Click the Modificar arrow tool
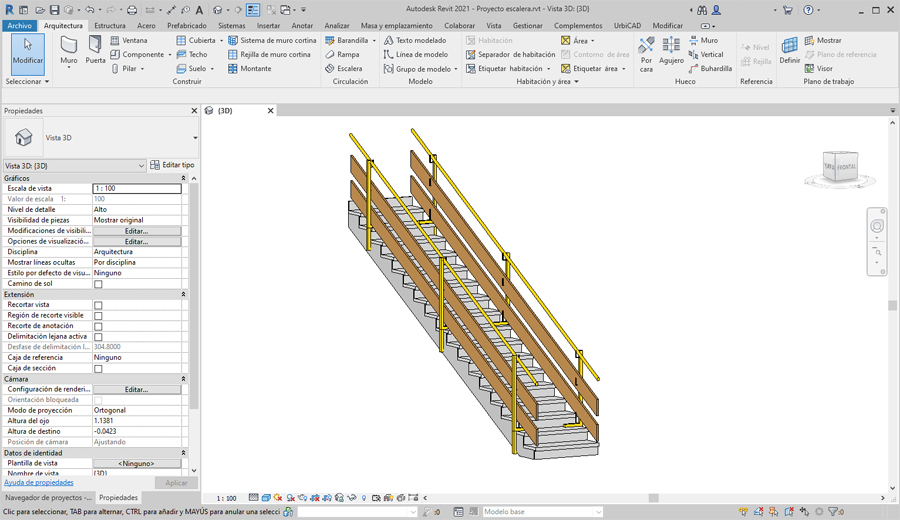 [x=28, y=50]
